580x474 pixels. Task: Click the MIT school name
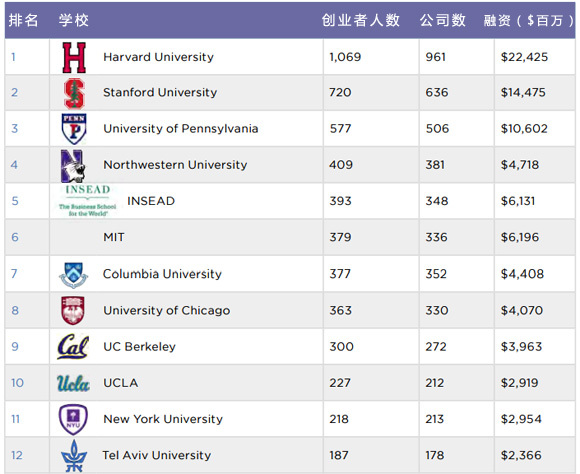(114, 237)
